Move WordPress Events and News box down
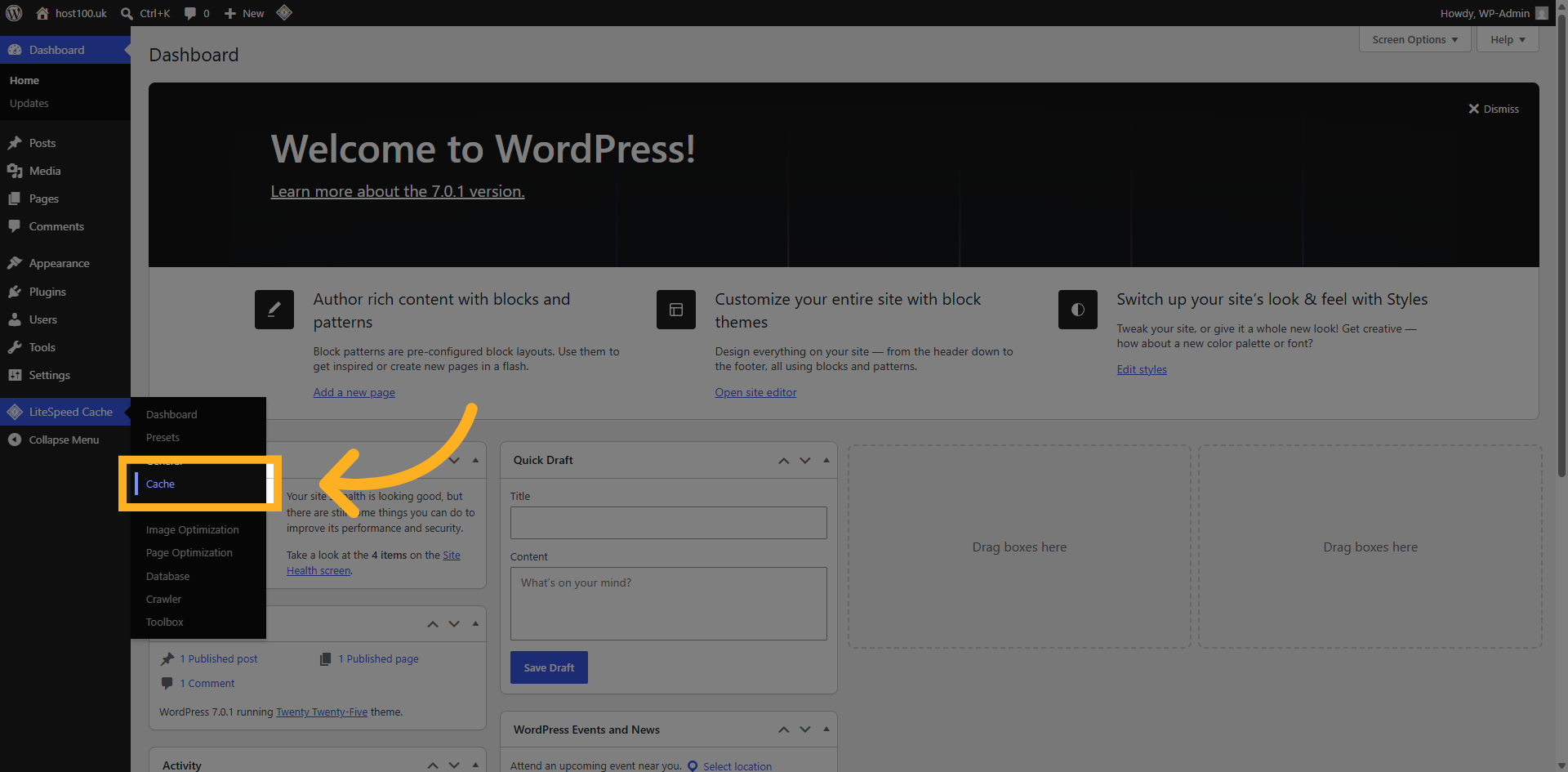Image resolution: width=1568 pixels, height=772 pixels. (805, 730)
